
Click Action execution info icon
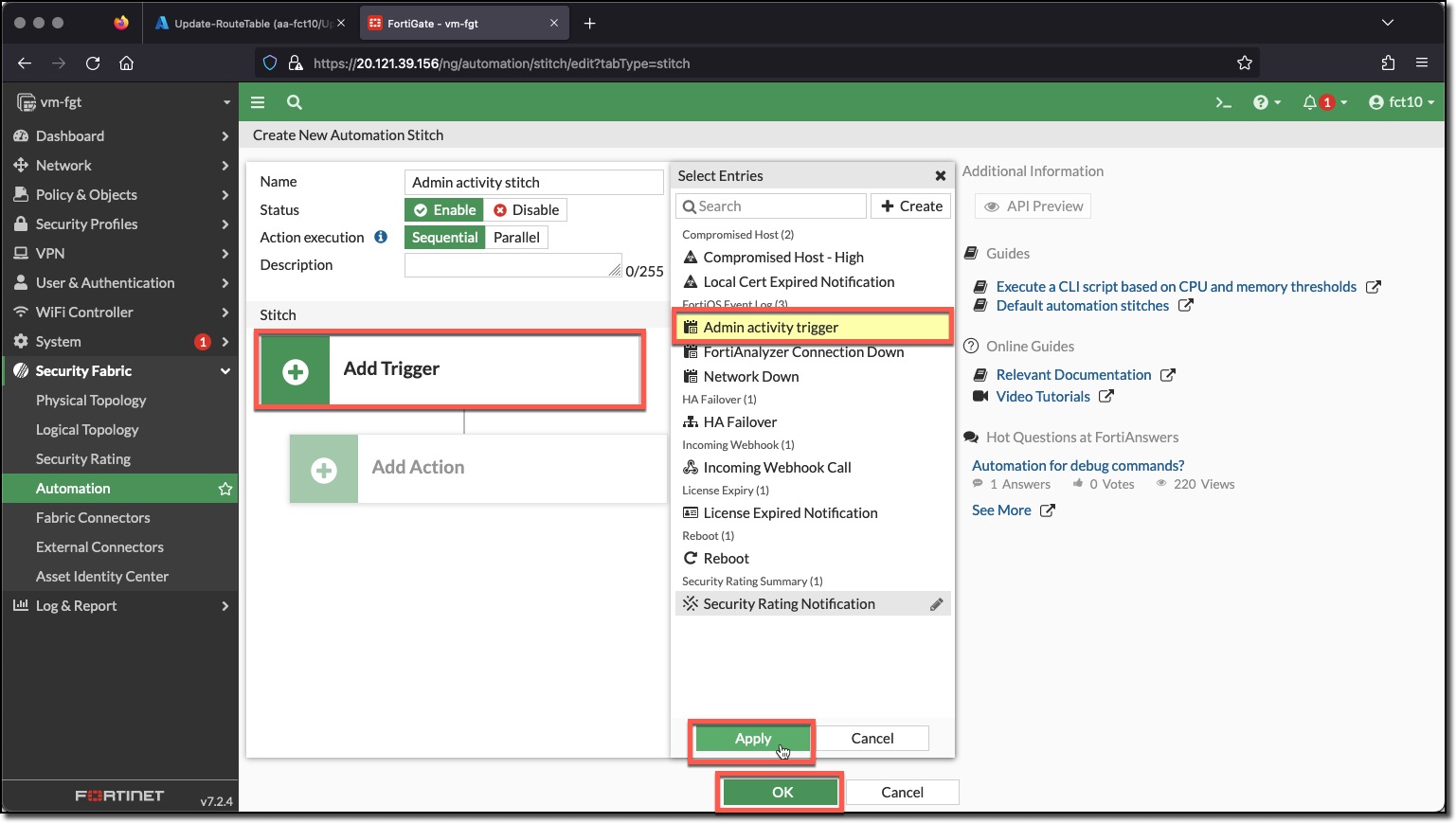click(381, 237)
